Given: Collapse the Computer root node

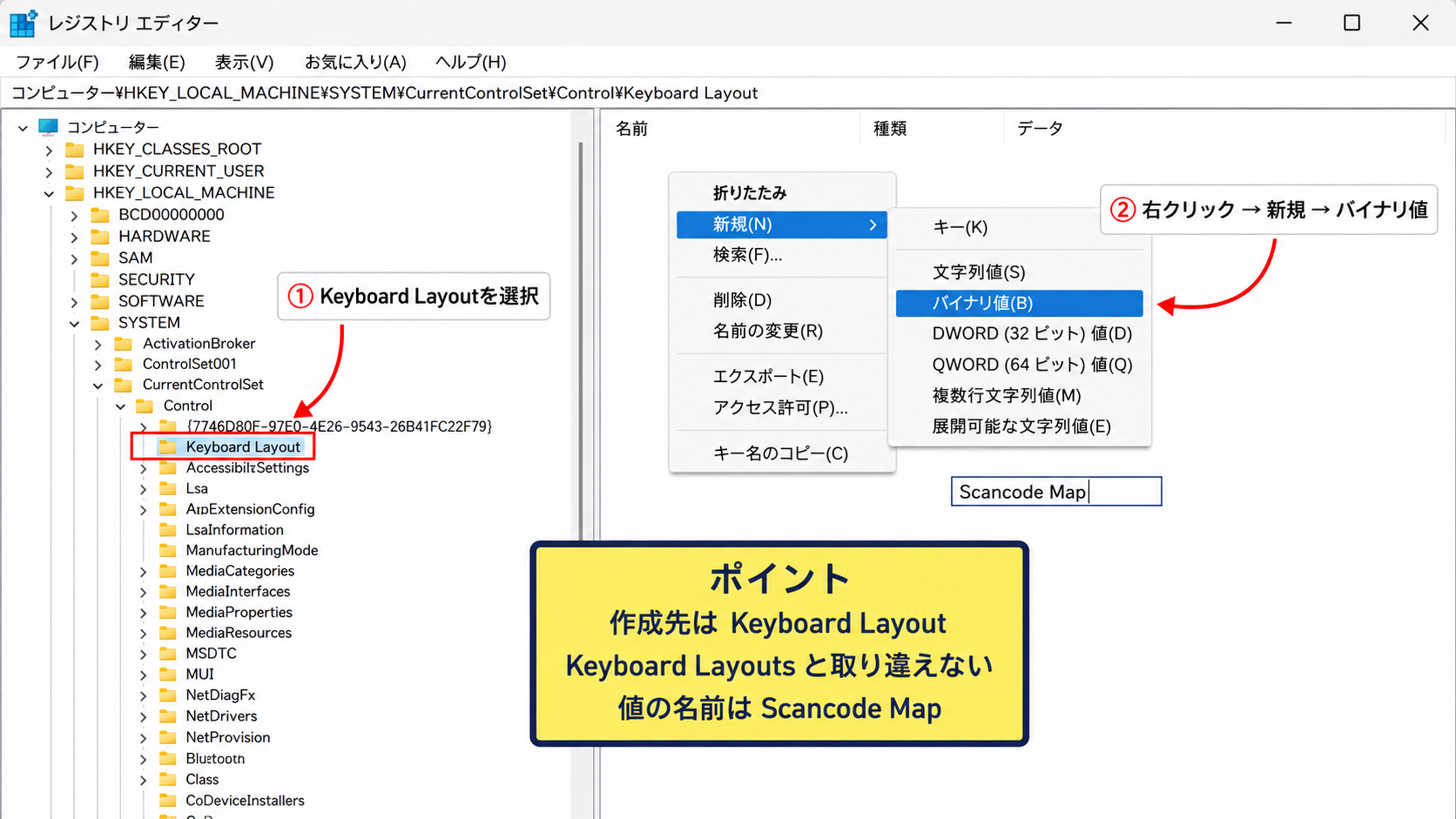Looking at the screenshot, I should pyautogui.click(x=24, y=128).
